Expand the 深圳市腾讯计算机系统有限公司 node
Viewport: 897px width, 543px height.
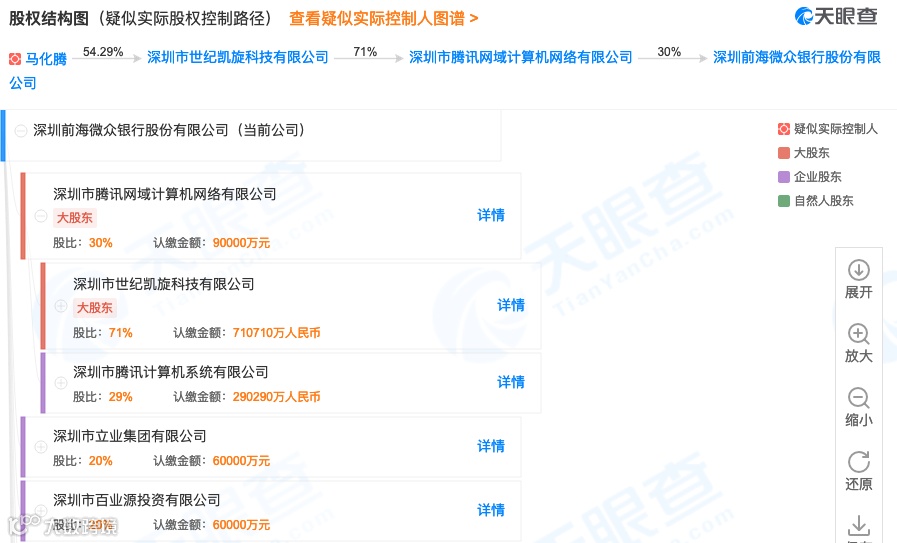[61, 383]
